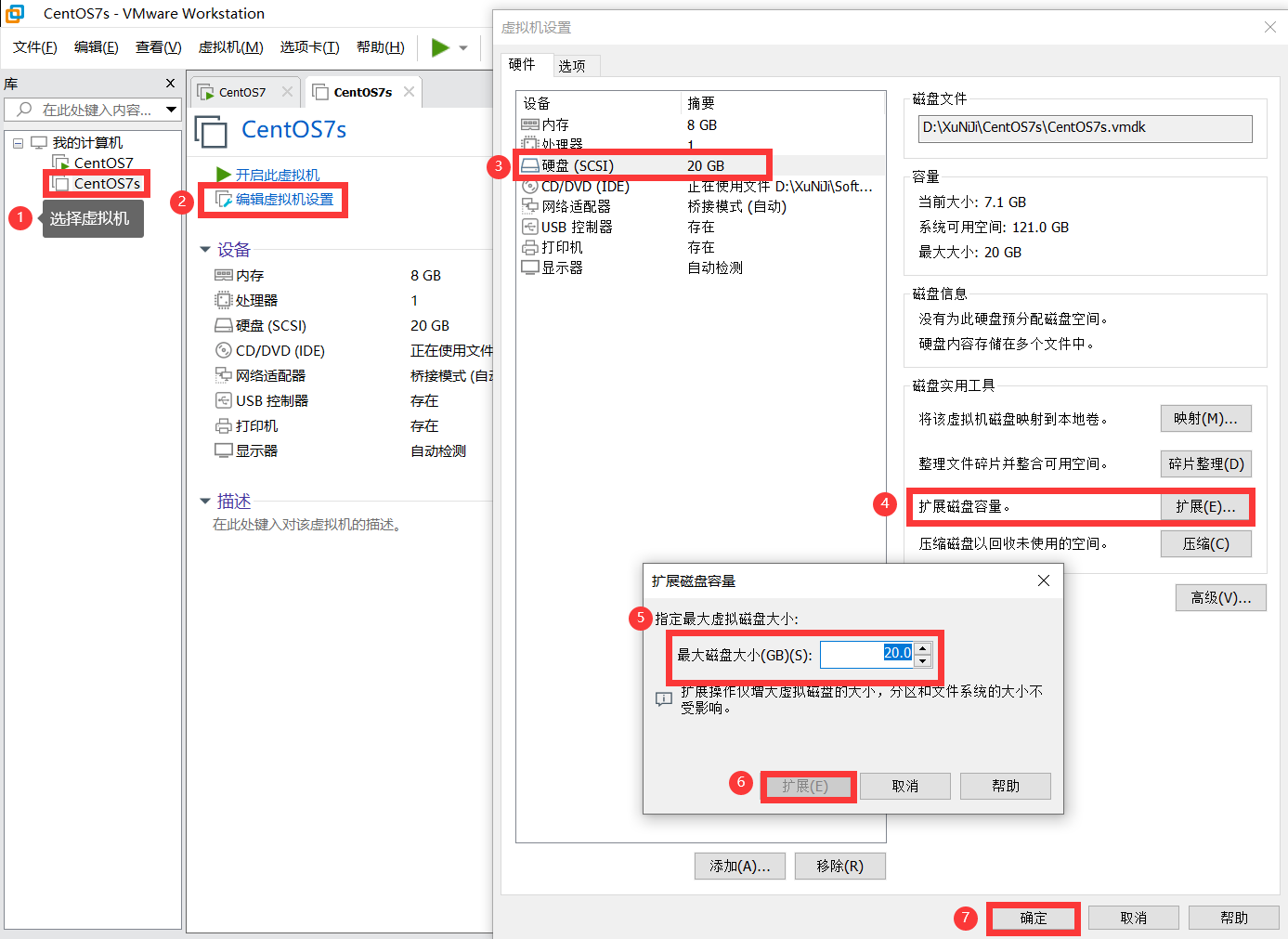
Task: Click the information note icon in the expand dialog
Action: coord(664,698)
